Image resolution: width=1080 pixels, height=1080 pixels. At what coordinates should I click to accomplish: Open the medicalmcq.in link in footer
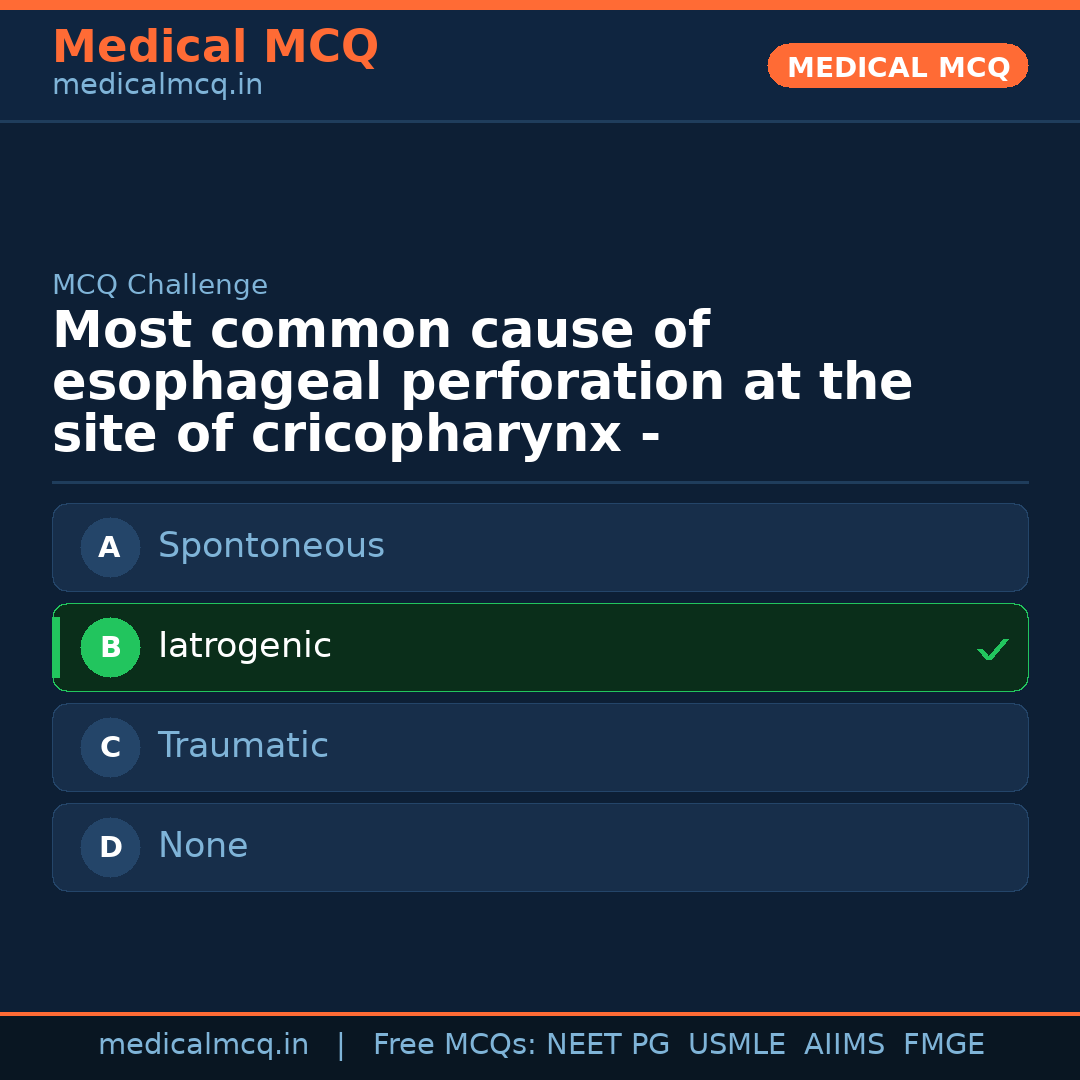(x=204, y=1044)
